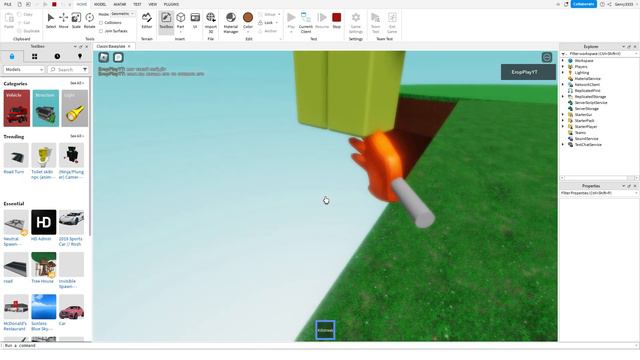Expand the StarterPlayer tree node
This screenshot has width=640, height=360.
tap(563, 127)
